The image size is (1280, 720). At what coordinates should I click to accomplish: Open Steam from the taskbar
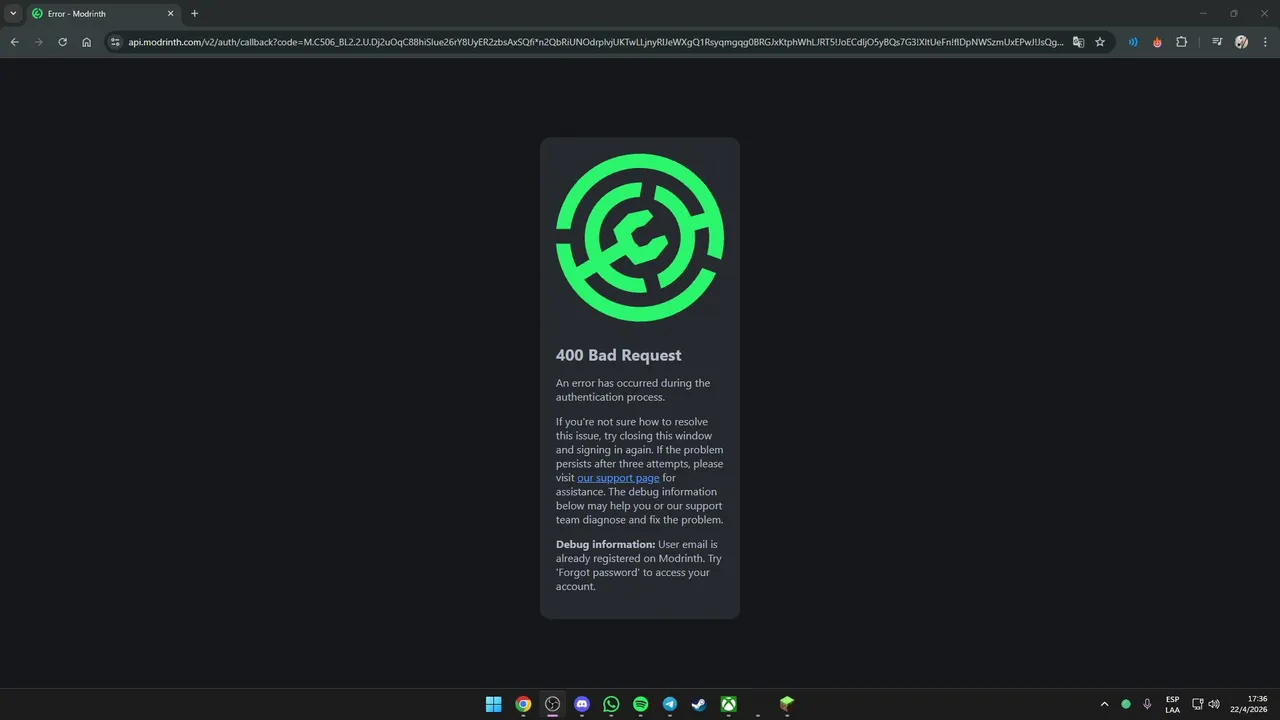click(x=700, y=704)
